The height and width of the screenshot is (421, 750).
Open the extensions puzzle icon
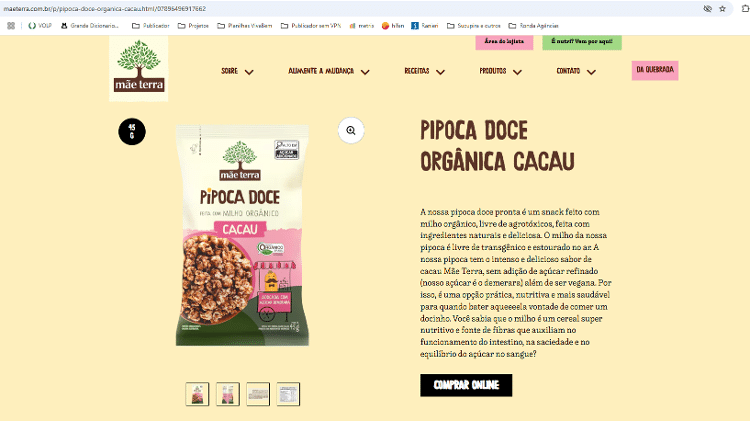click(745, 9)
